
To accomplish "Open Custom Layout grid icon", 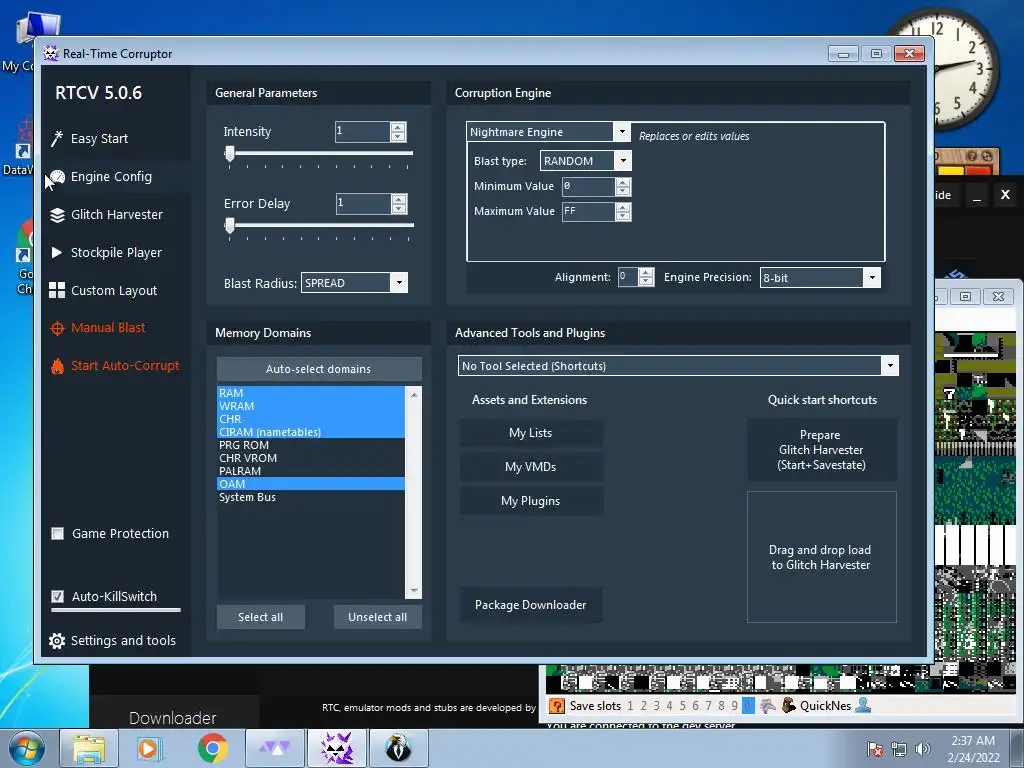I will 57,290.
